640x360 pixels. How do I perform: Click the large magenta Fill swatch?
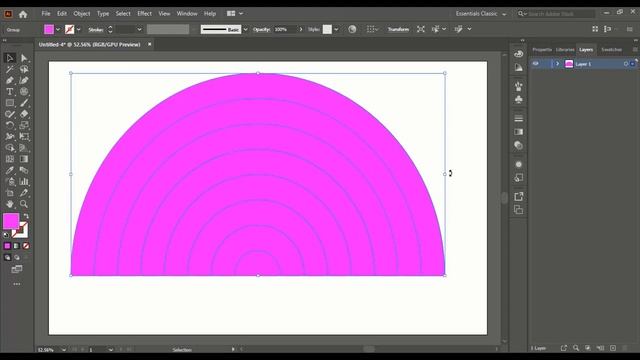[11, 221]
